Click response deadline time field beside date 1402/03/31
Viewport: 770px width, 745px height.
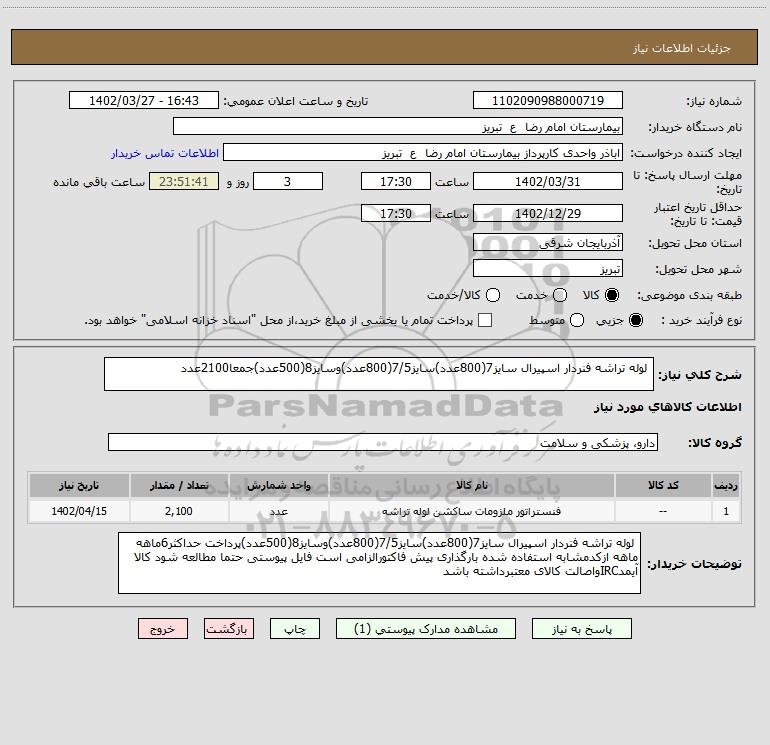[396, 181]
